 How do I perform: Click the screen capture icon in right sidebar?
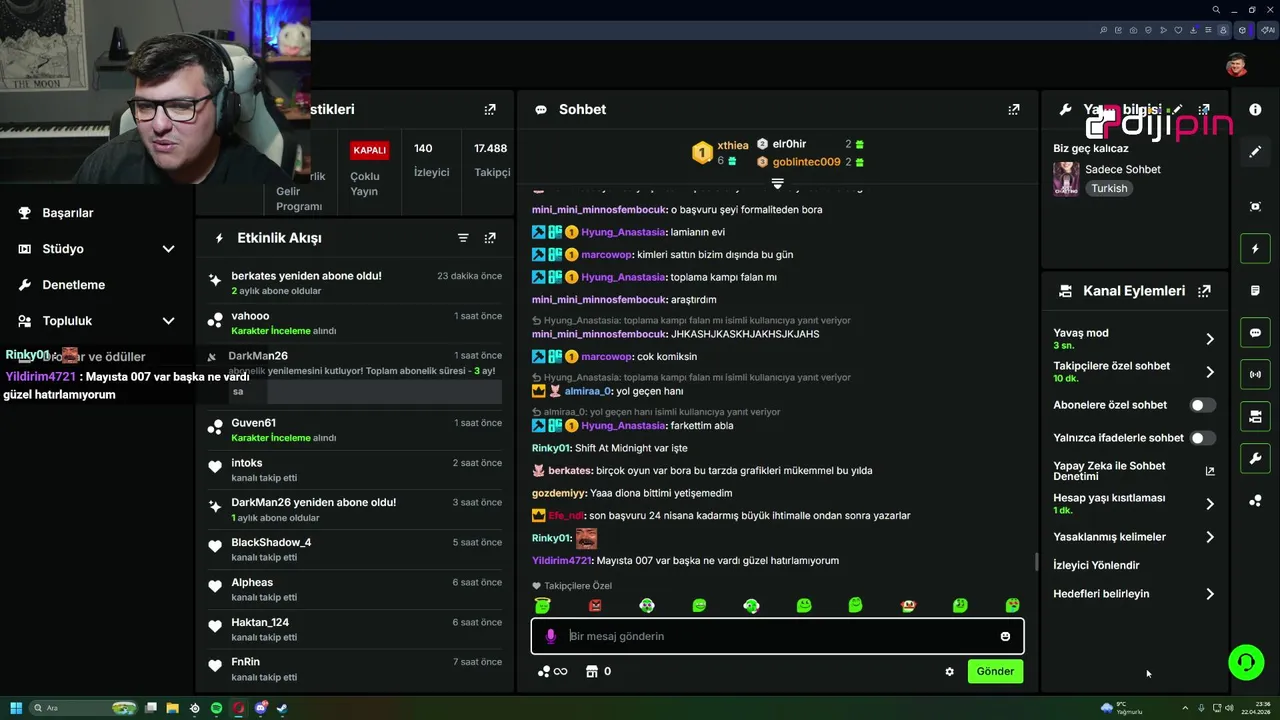(x=1255, y=206)
